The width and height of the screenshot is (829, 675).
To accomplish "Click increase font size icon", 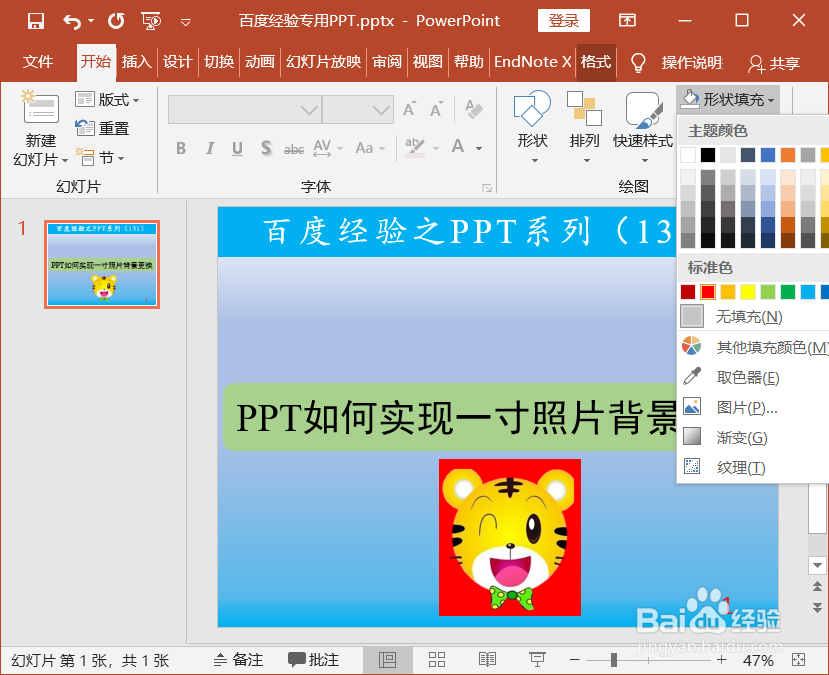I will click(x=409, y=109).
